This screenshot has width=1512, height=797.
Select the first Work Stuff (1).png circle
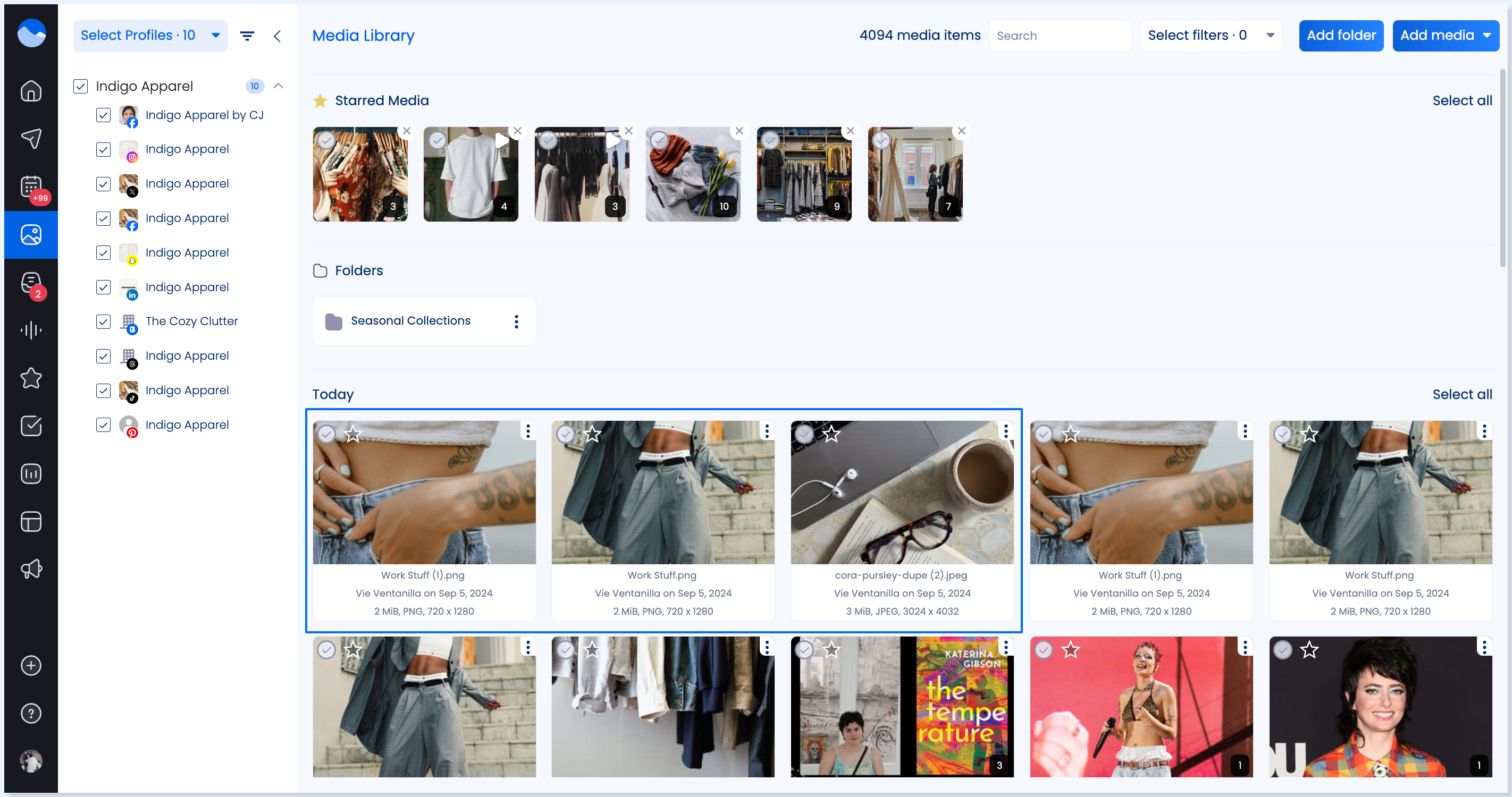pyautogui.click(x=326, y=434)
